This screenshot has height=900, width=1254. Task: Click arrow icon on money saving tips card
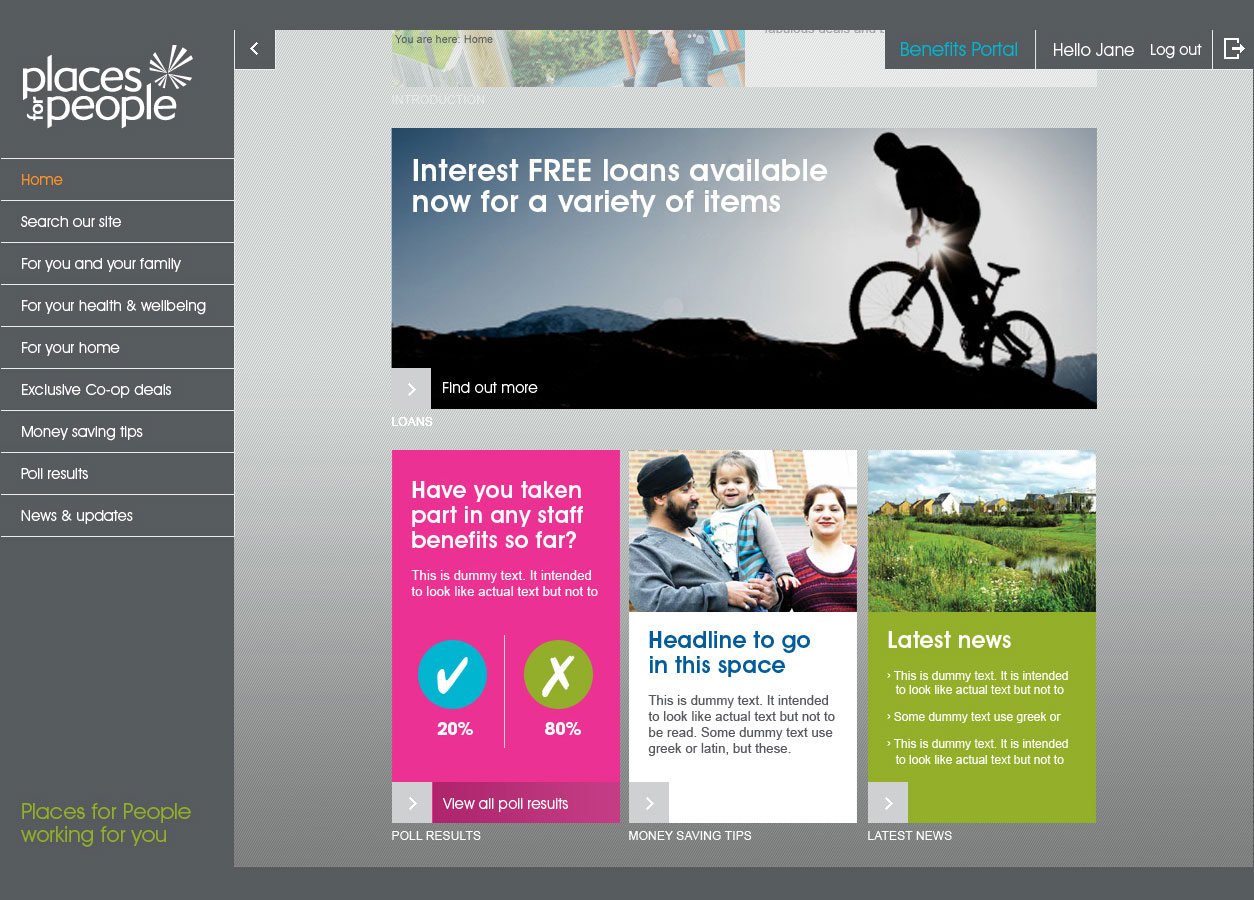[649, 803]
